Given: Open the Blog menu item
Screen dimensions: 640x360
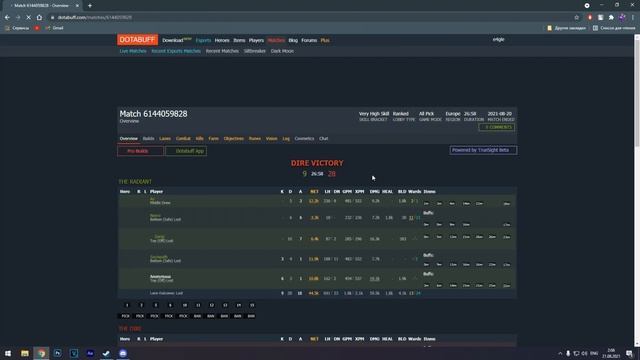Looking at the screenshot, I should click(293, 40).
